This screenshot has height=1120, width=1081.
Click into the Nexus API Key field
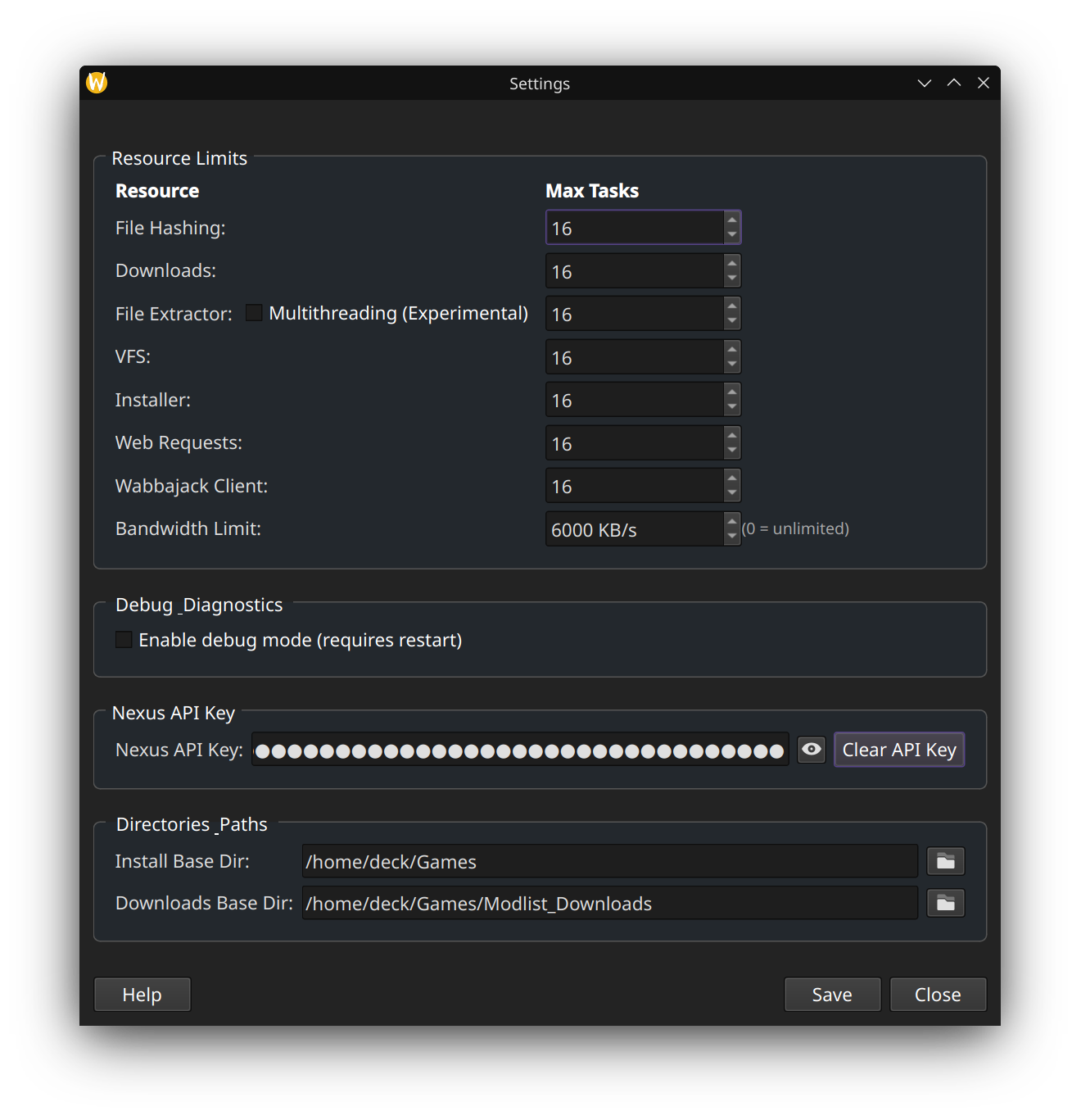[519, 750]
